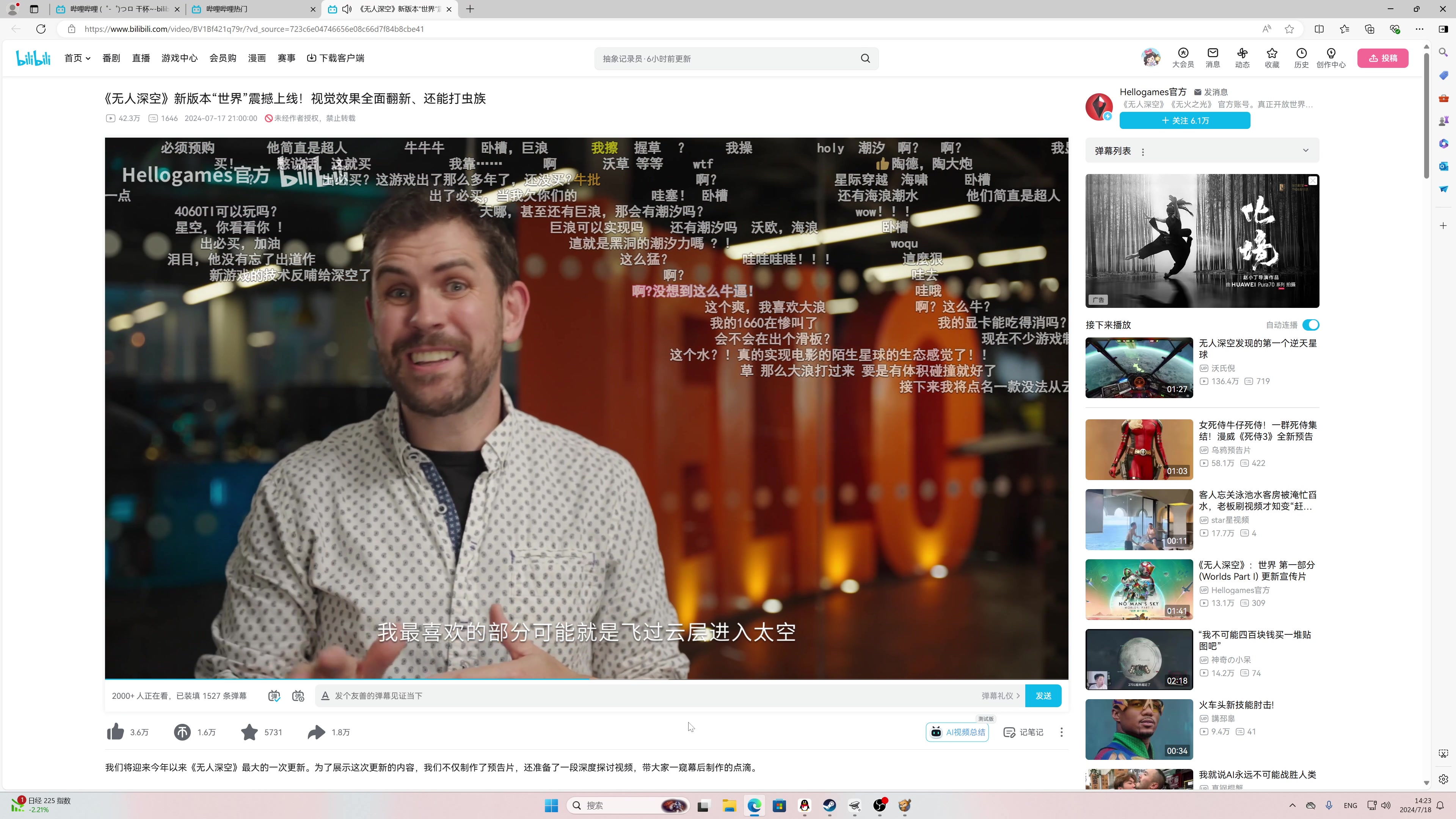Close the sidebar advertisement
Viewport: 1456px width, 819px height.
point(1312,180)
